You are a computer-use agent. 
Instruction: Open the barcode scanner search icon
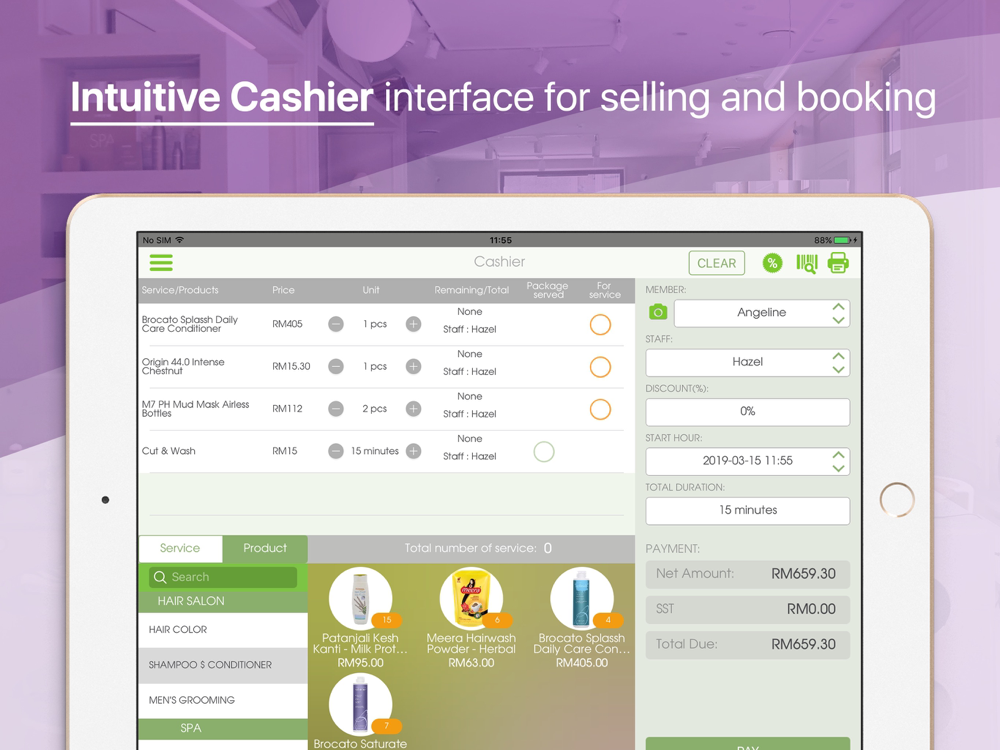coord(807,263)
